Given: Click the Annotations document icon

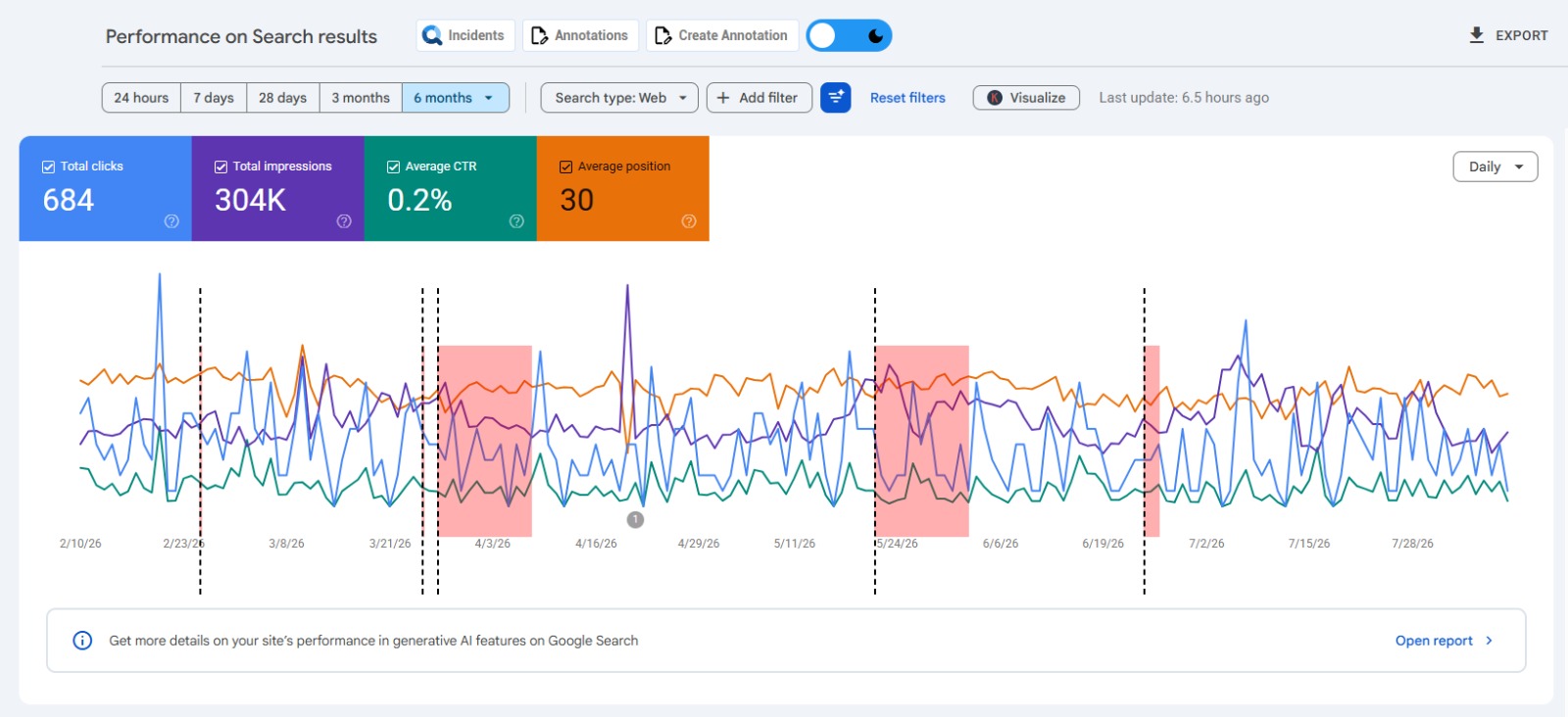Looking at the screenshot, I should (x=539, y=35).
